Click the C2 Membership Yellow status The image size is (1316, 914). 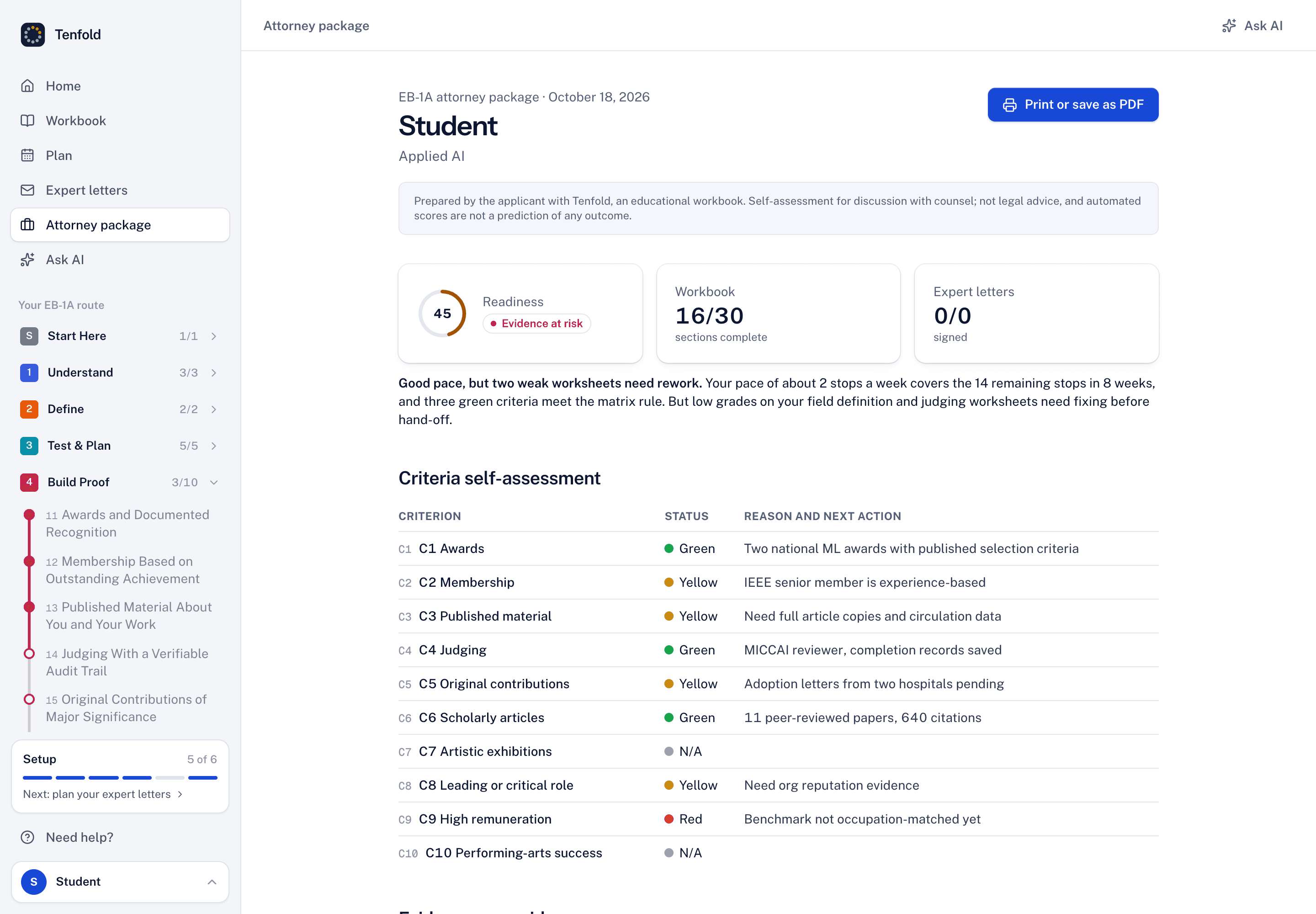pos(690,582)
